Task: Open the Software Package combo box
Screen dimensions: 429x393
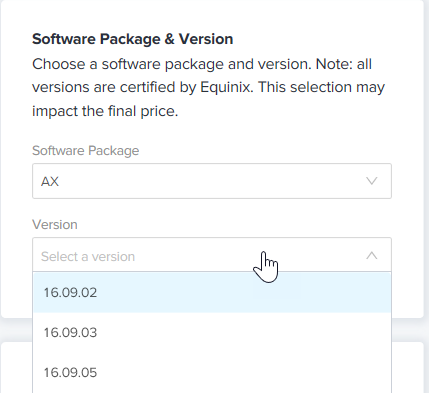Action: tap(212, 181)
